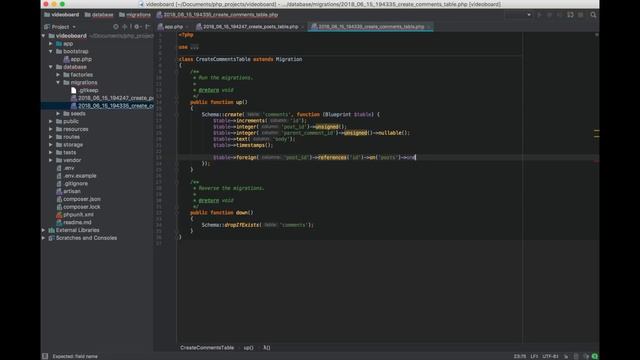Click the macOS green zoom window button
This screenshot has height=360, width=640.
[x=62, y=4]
